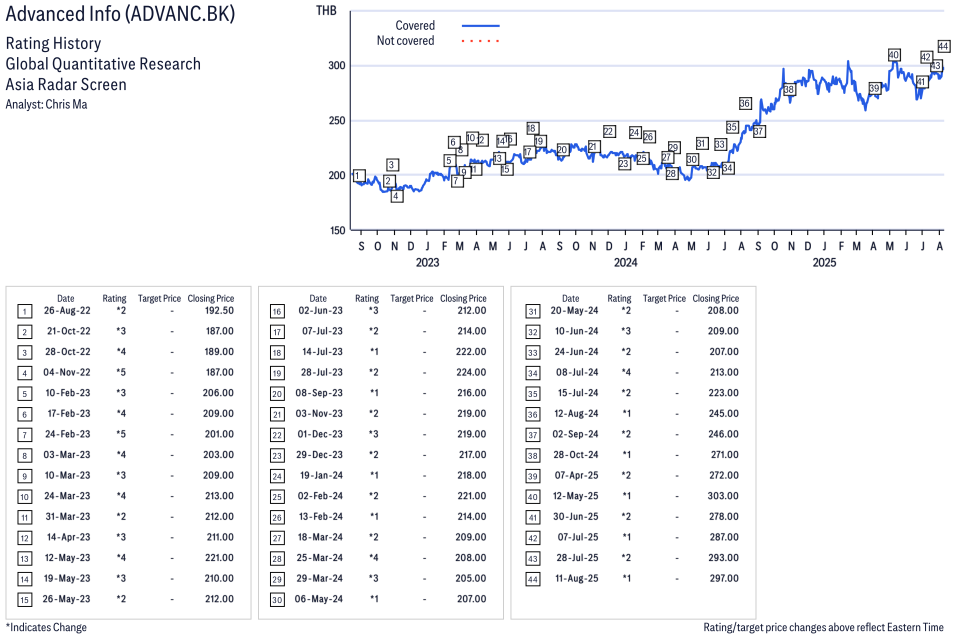Select chart marker 33 on the graph
The height and width of the screenshot is (634, 955).
720,144
